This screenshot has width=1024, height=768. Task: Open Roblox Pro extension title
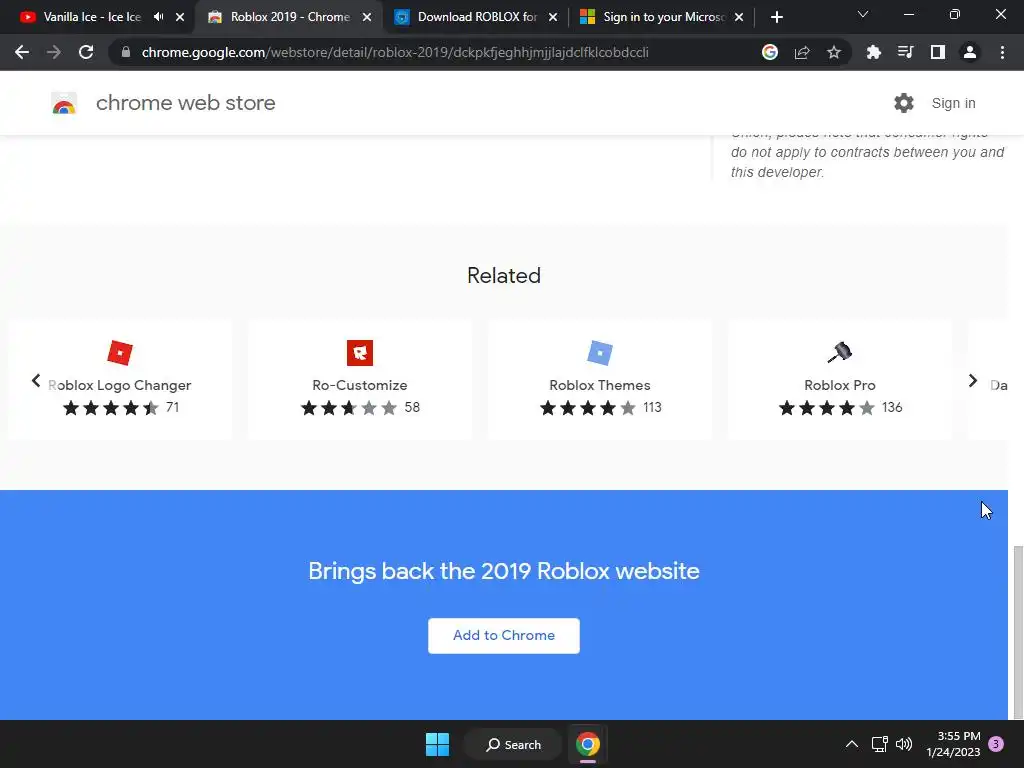click(x=840, y=385)
